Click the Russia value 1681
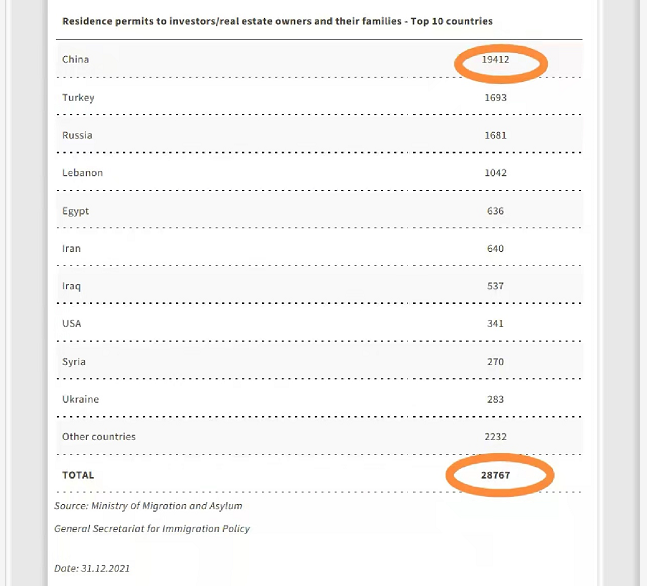This screenshot has height=586, width=647. point(496,135)
